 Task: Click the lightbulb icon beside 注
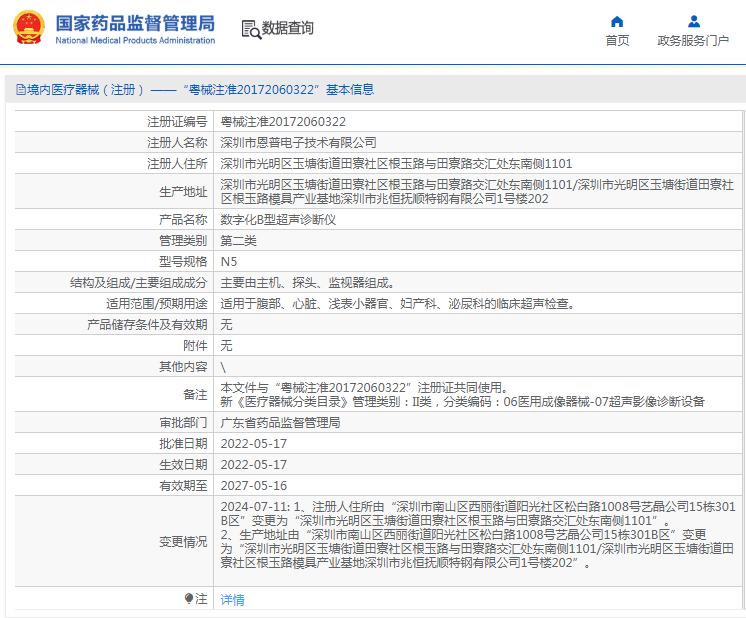click(189, 598)
